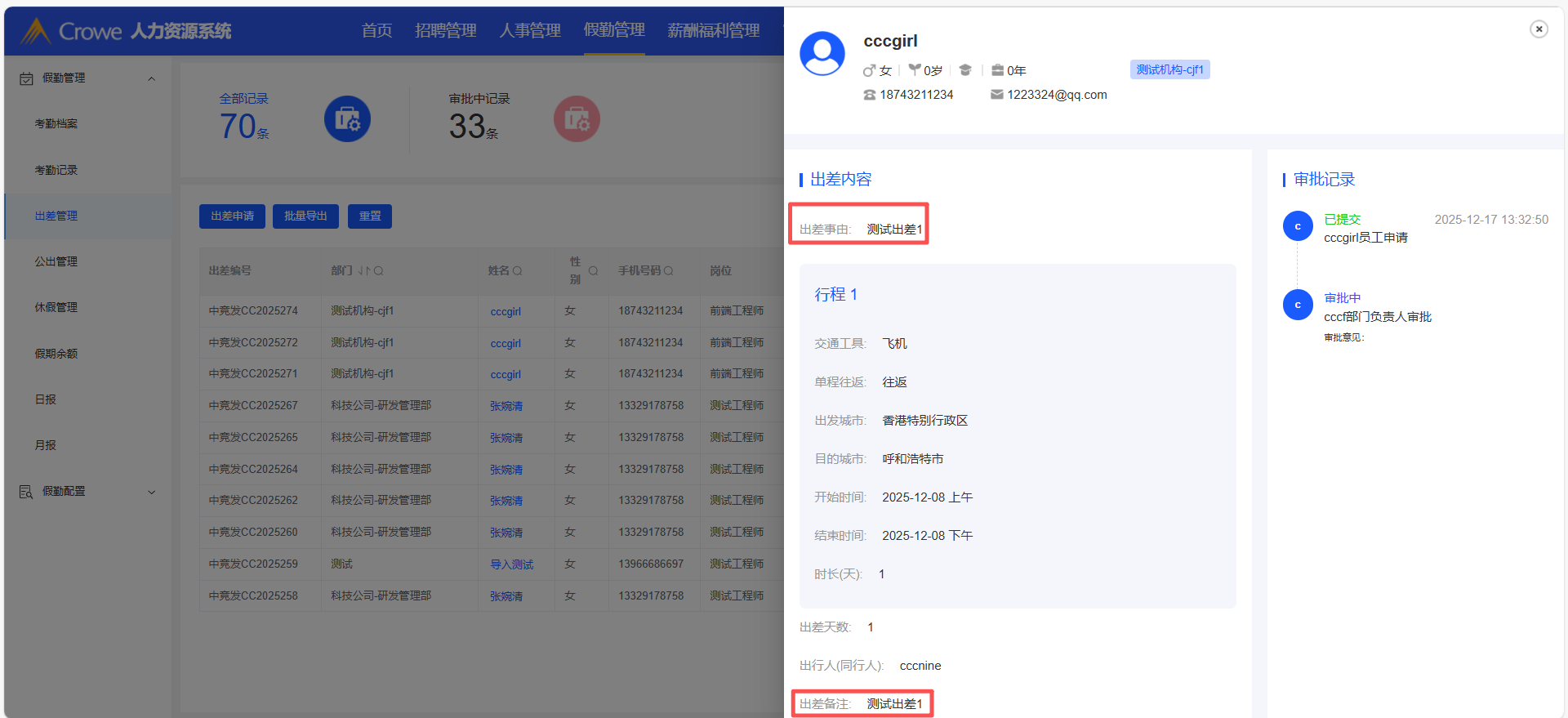The image size is (1568, 718).
Task: Click the search icon beside 姓名 column
Action: pyautogui.click(x=518, y=271)
